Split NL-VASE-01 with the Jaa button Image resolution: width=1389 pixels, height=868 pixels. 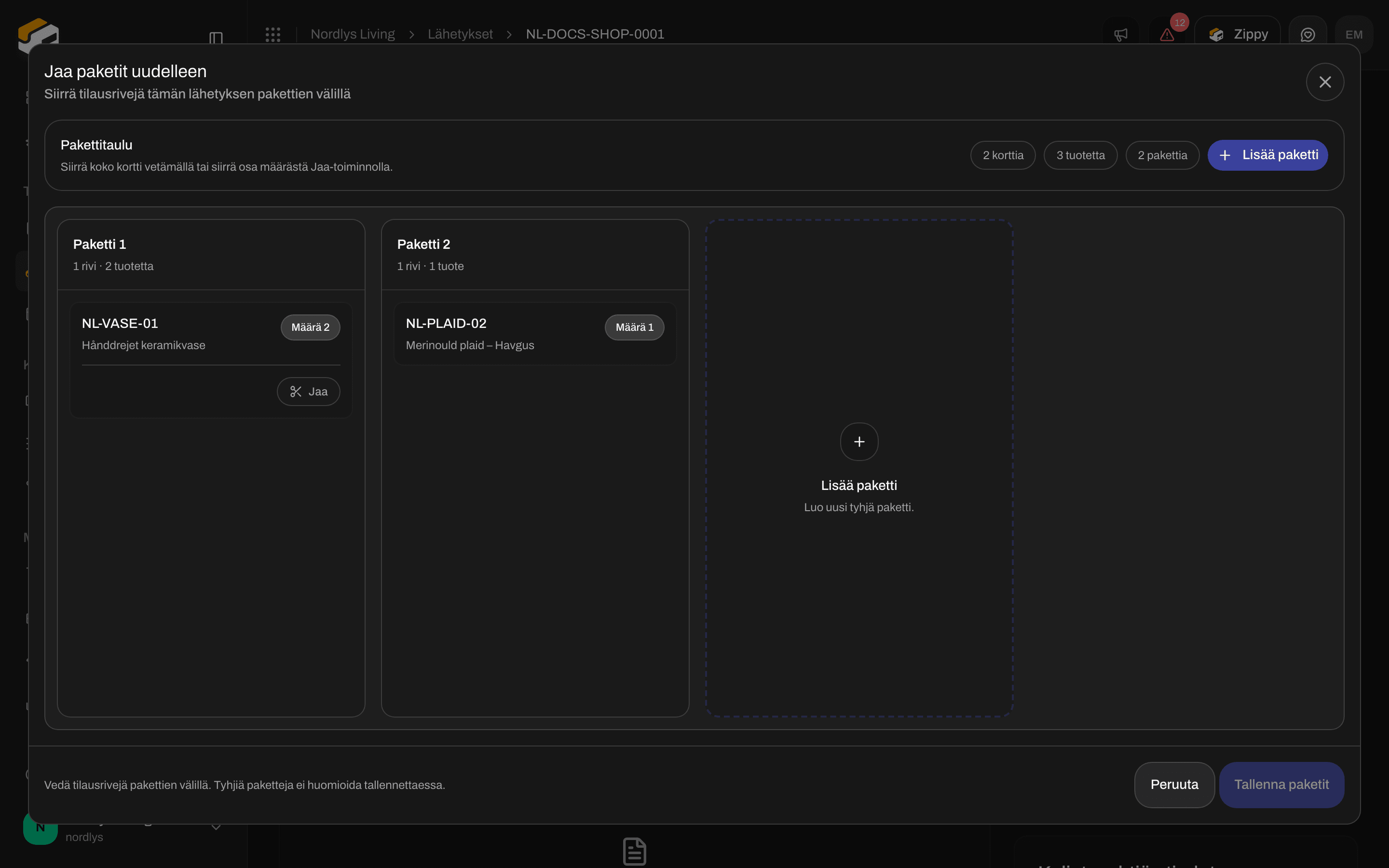click(x=308, y=392)
